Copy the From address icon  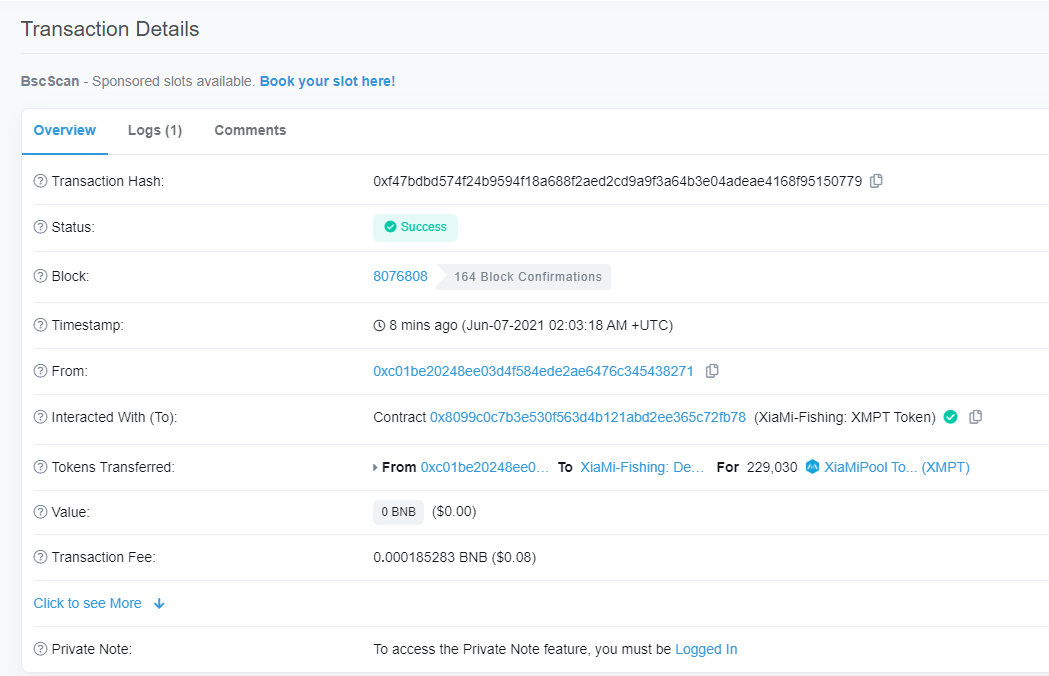click(x=712, y=371)
